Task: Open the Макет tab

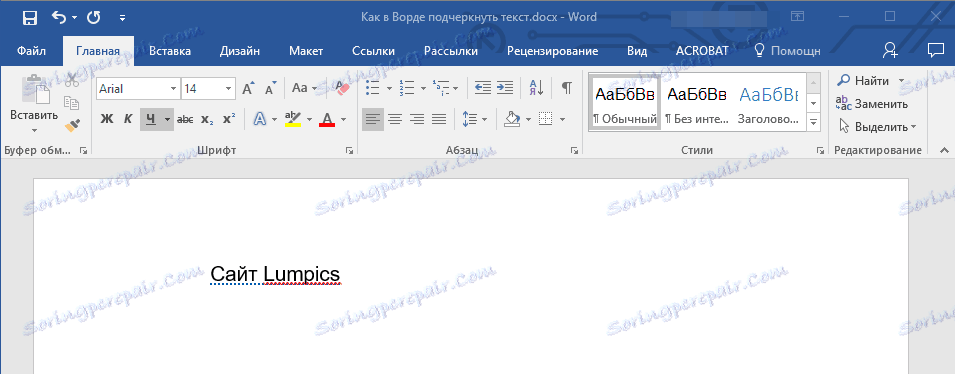Action: pos(306,51)
